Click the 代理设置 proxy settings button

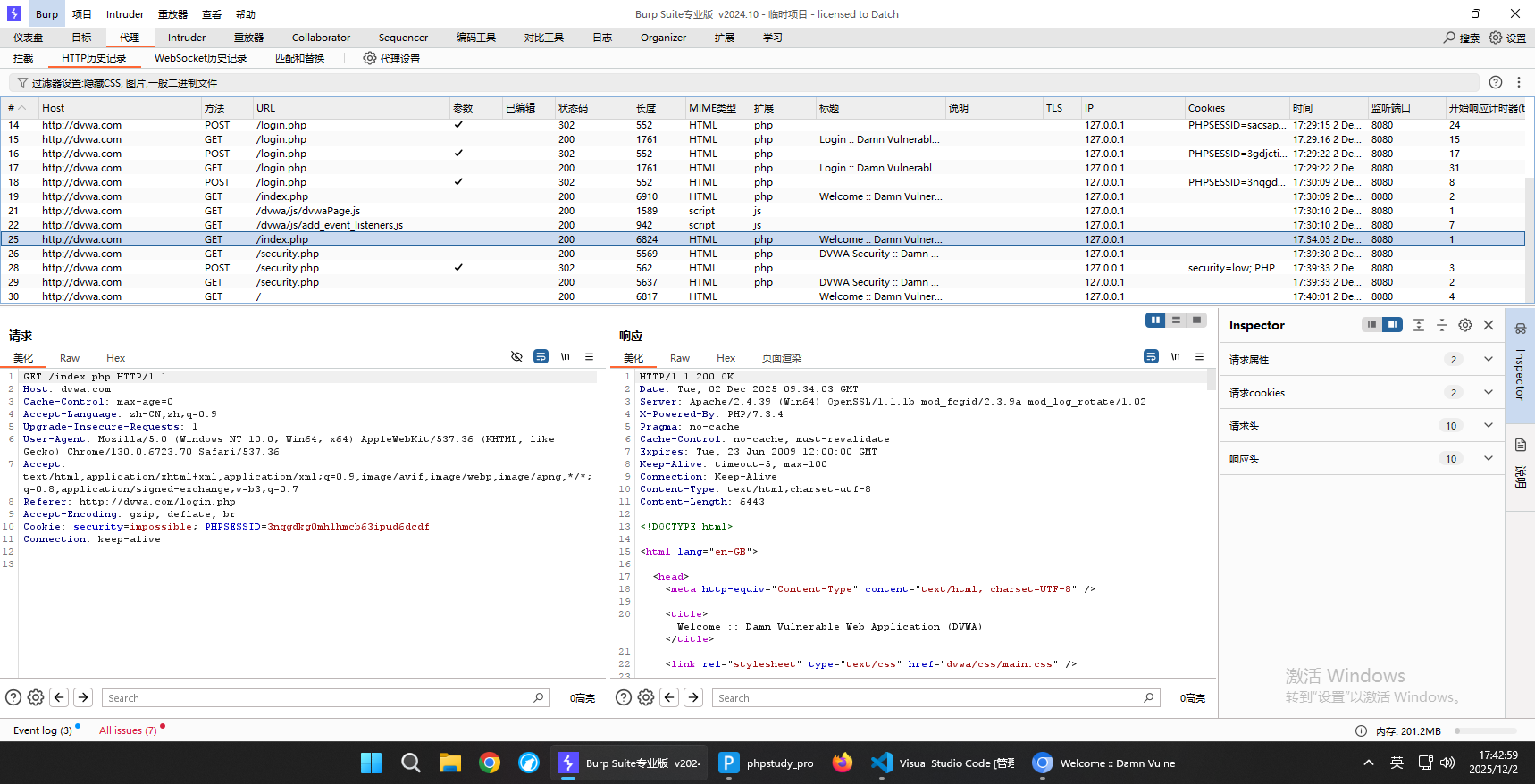click(391, 58)
